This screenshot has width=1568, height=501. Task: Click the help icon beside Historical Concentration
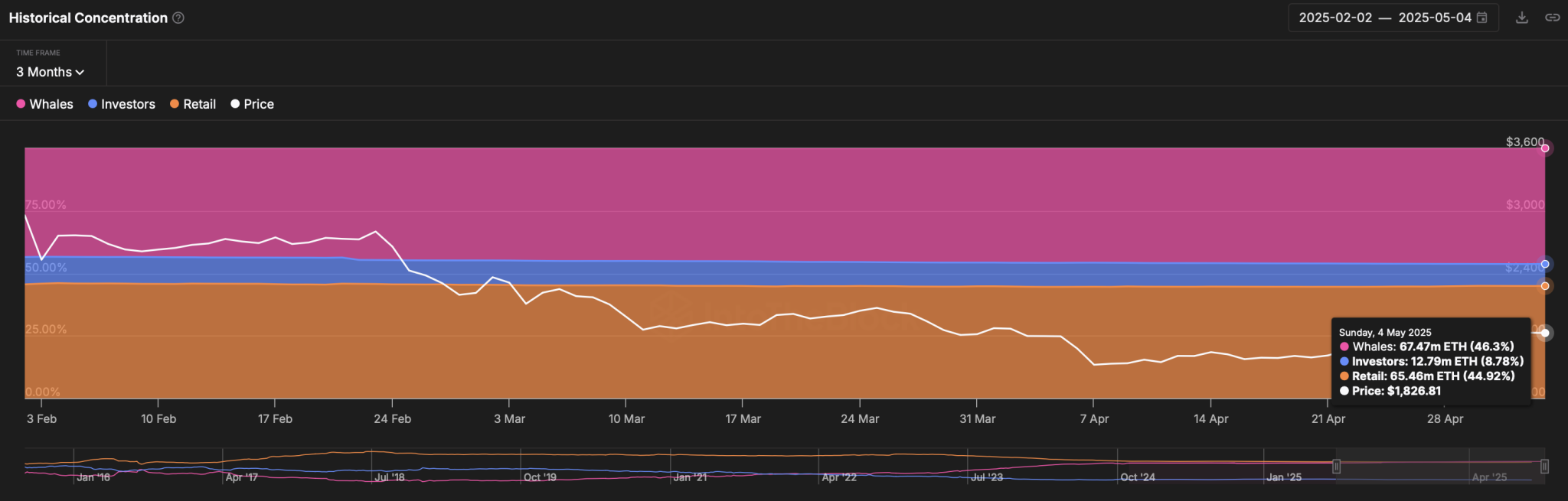click(178, 18)
